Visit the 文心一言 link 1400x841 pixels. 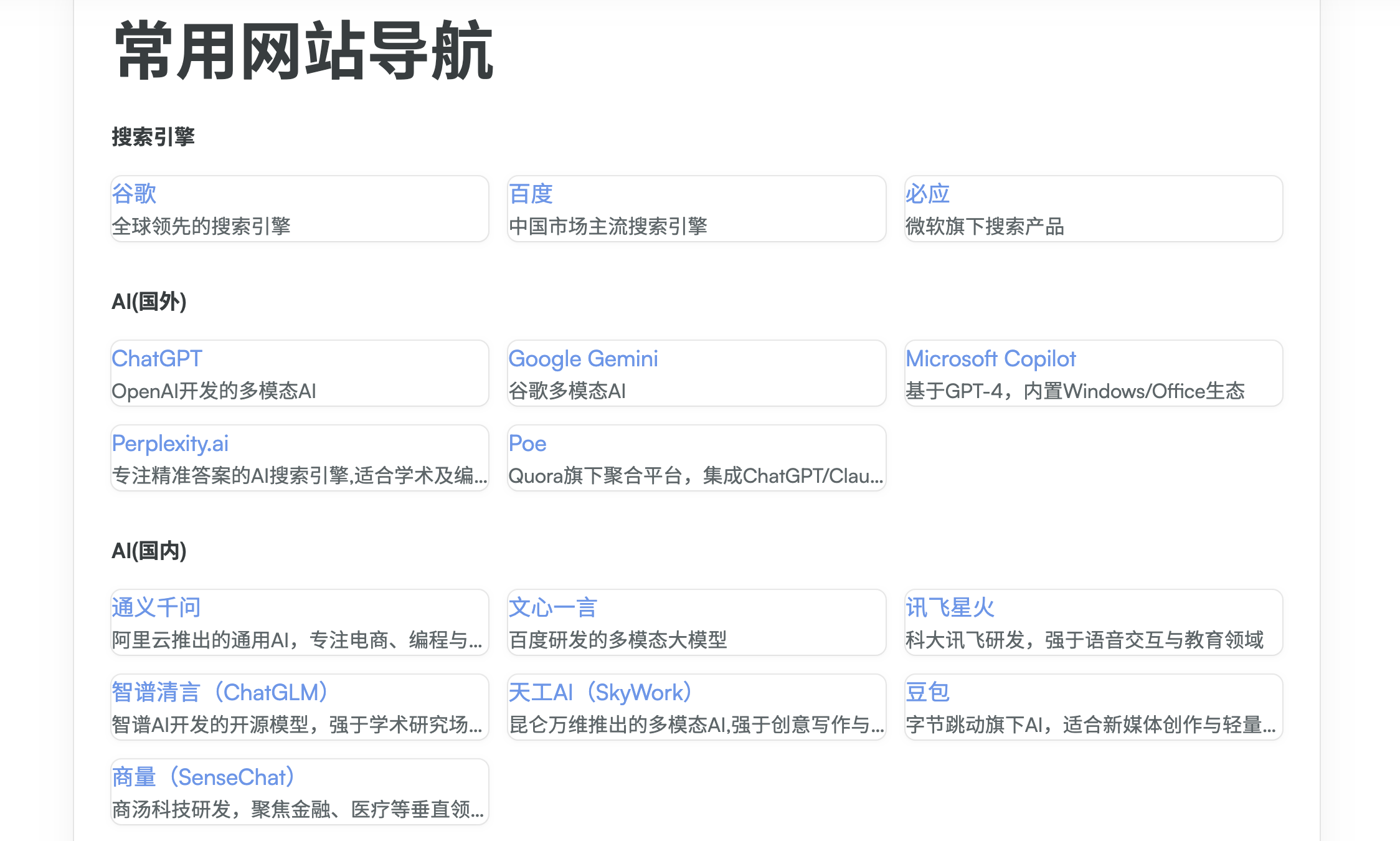(x=553, y=607)
